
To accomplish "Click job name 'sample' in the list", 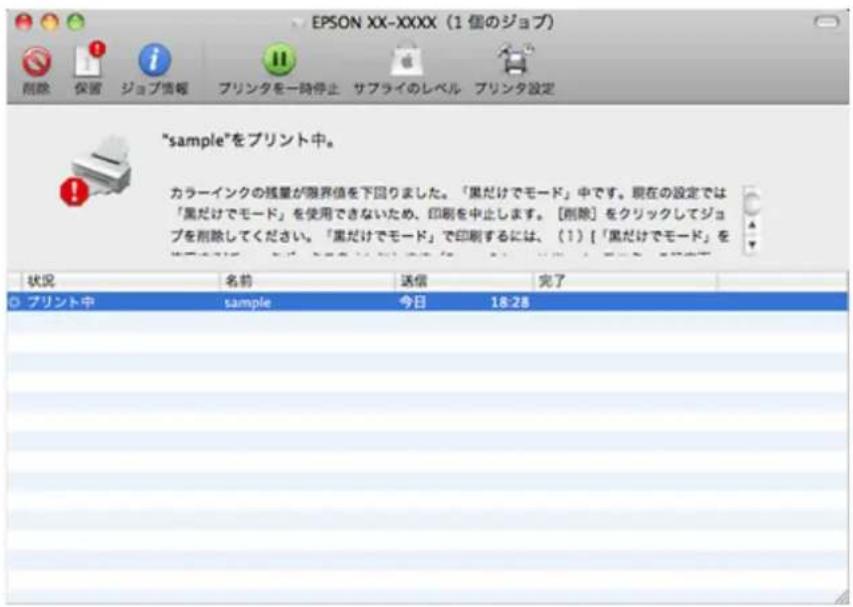I will (248, 302).
